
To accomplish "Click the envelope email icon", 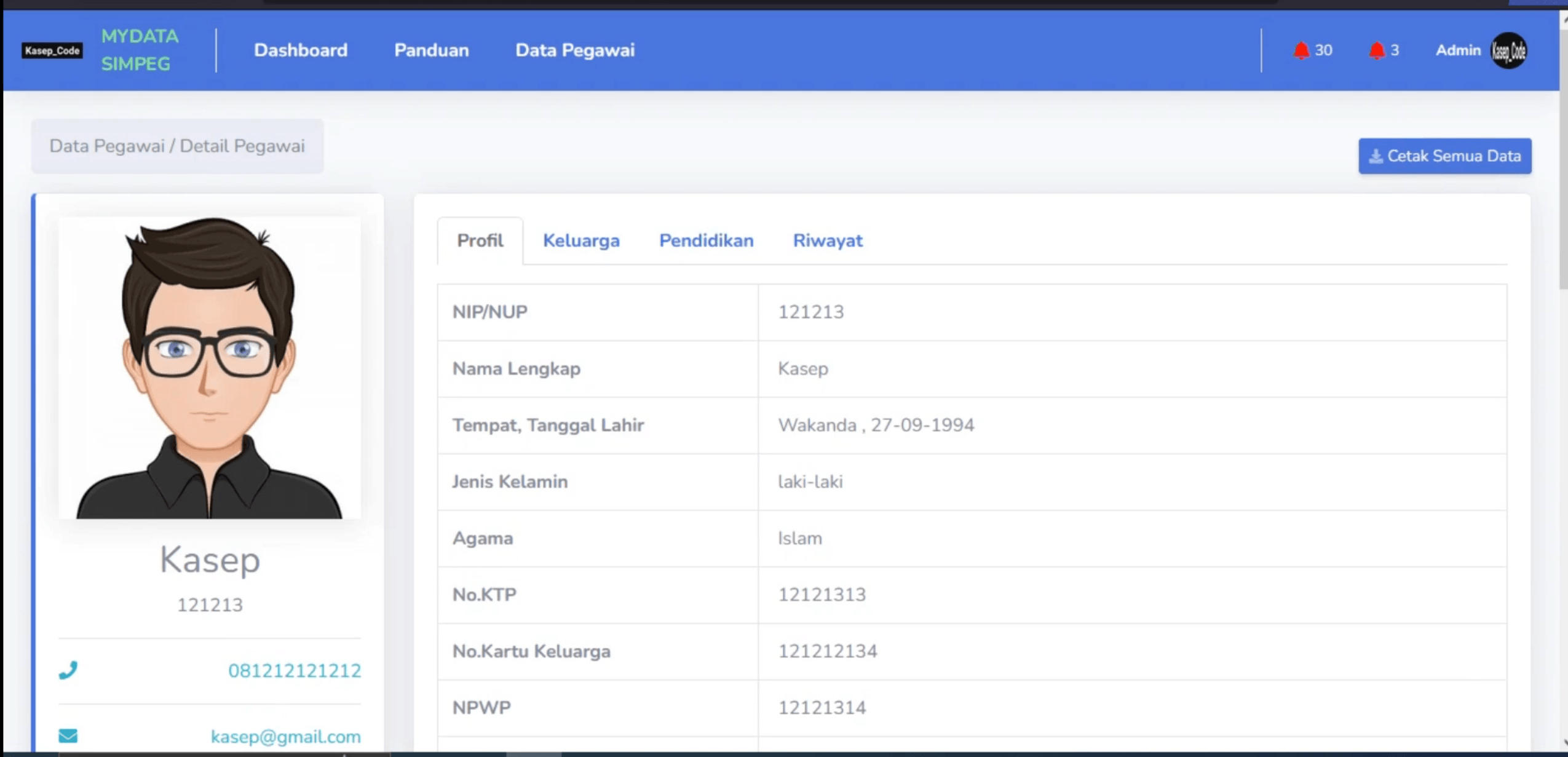I will click(x=68, y=735).
